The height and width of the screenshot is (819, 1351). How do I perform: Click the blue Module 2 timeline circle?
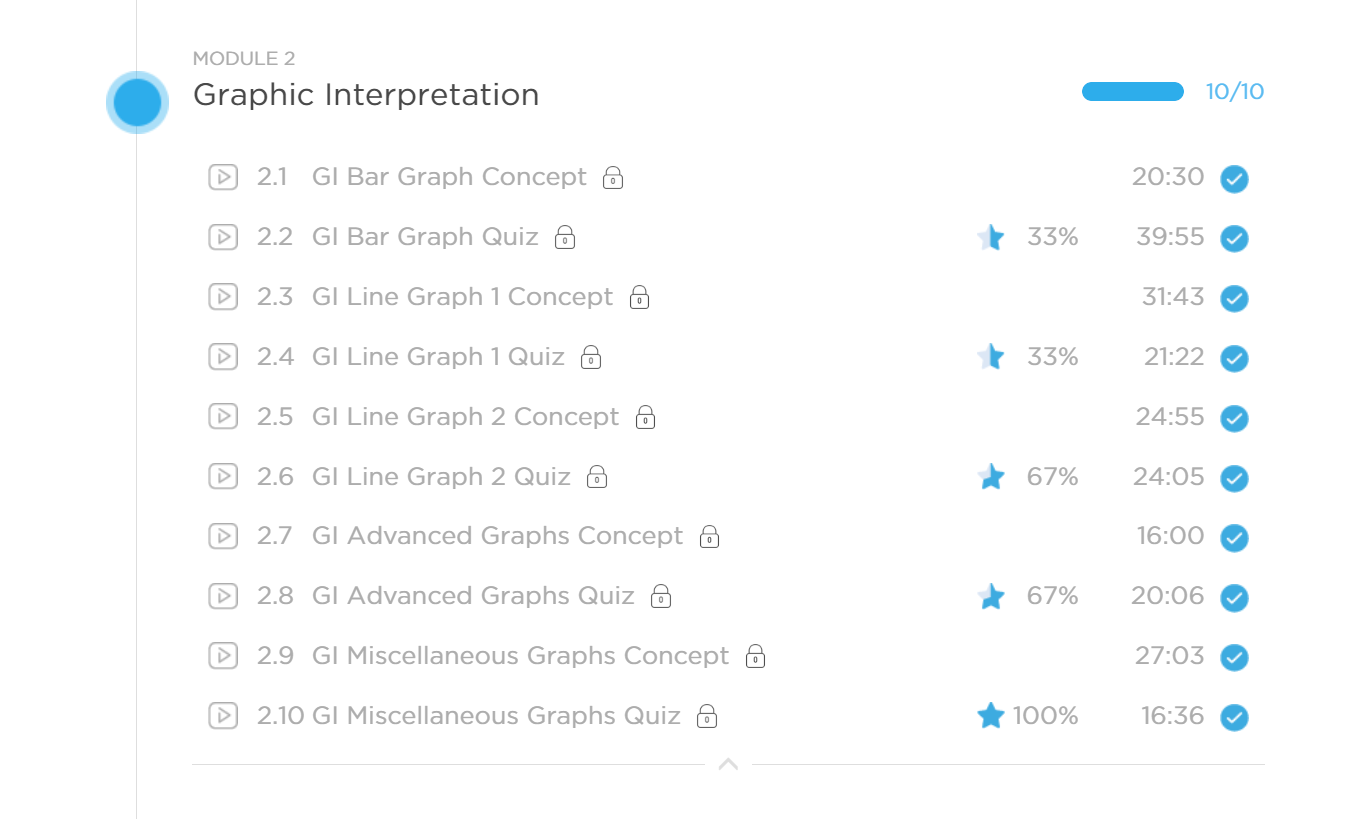click(x=137, y=102)
